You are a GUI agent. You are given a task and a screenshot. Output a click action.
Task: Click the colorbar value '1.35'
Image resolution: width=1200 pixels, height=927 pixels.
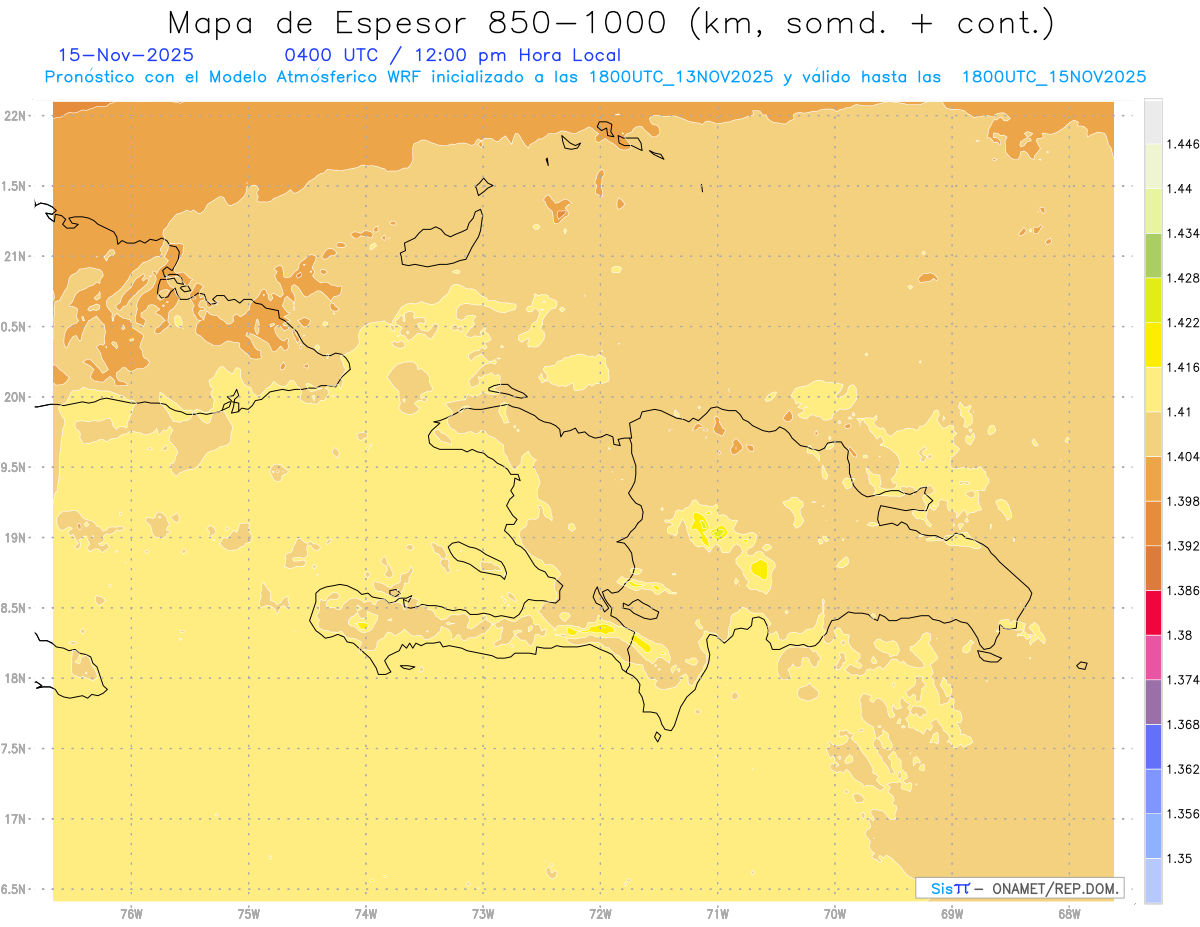(x=1180, y=858)
